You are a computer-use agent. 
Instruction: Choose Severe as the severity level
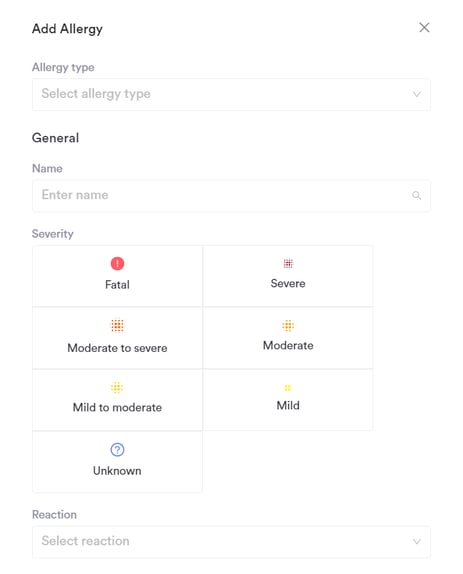point(288,276)
